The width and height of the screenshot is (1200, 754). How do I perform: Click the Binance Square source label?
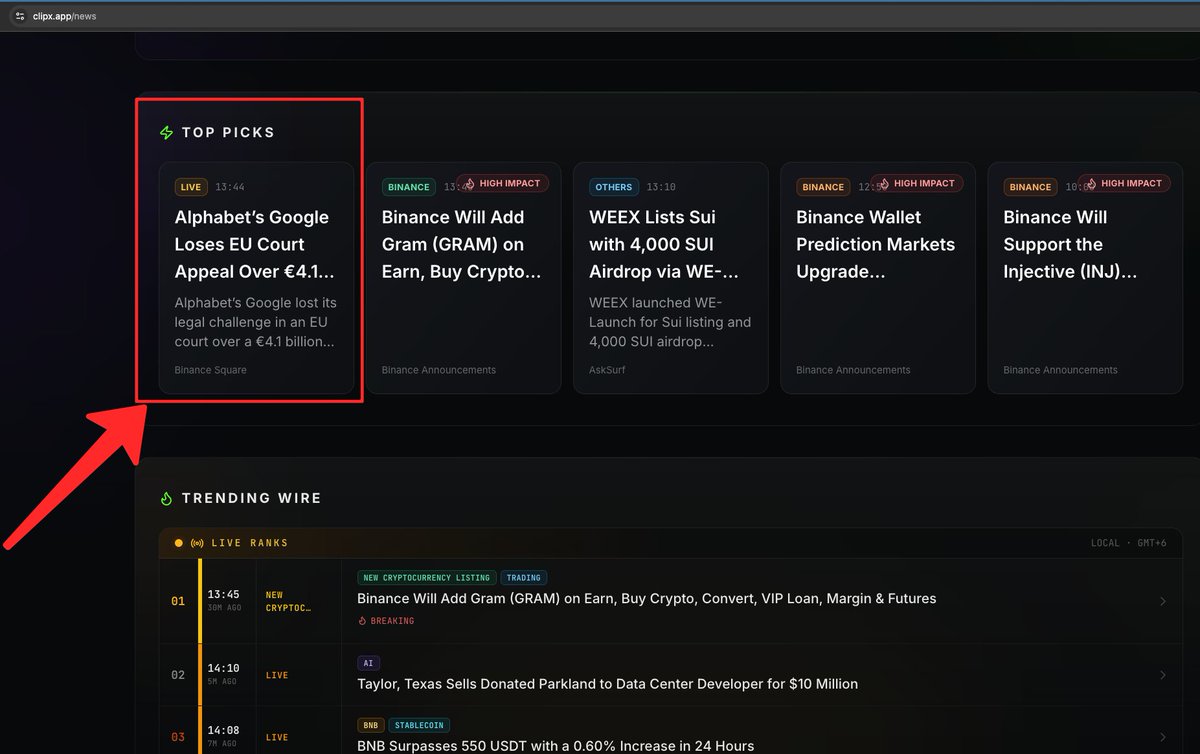211,370
